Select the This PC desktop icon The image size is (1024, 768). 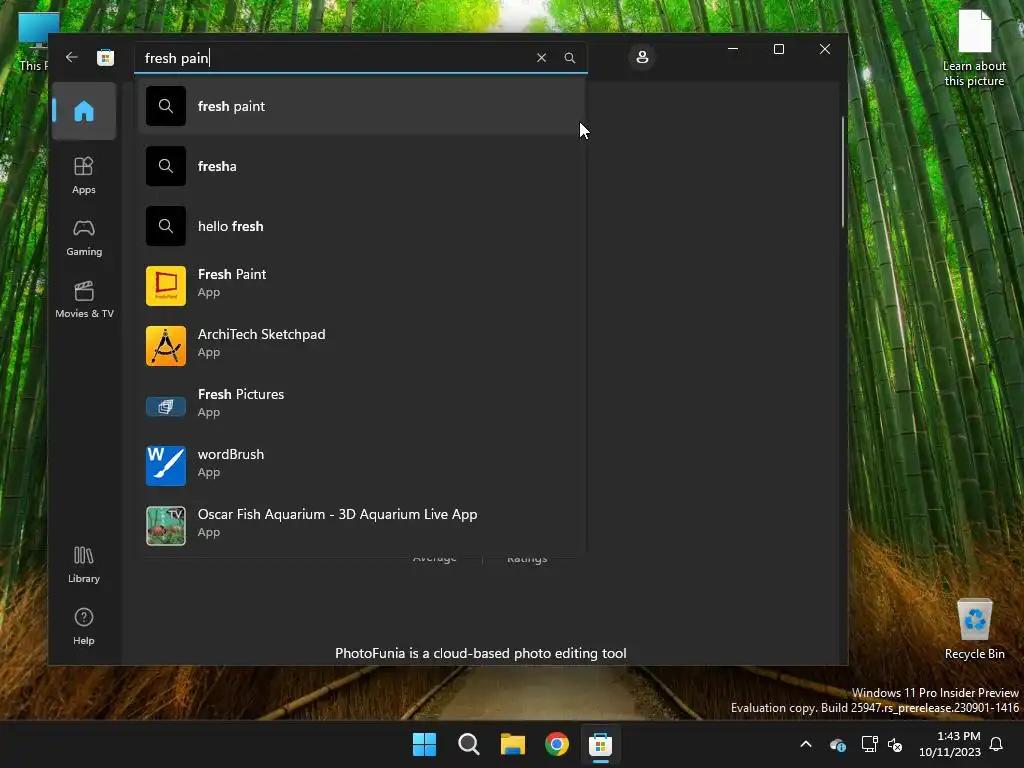tap(34, 40)
